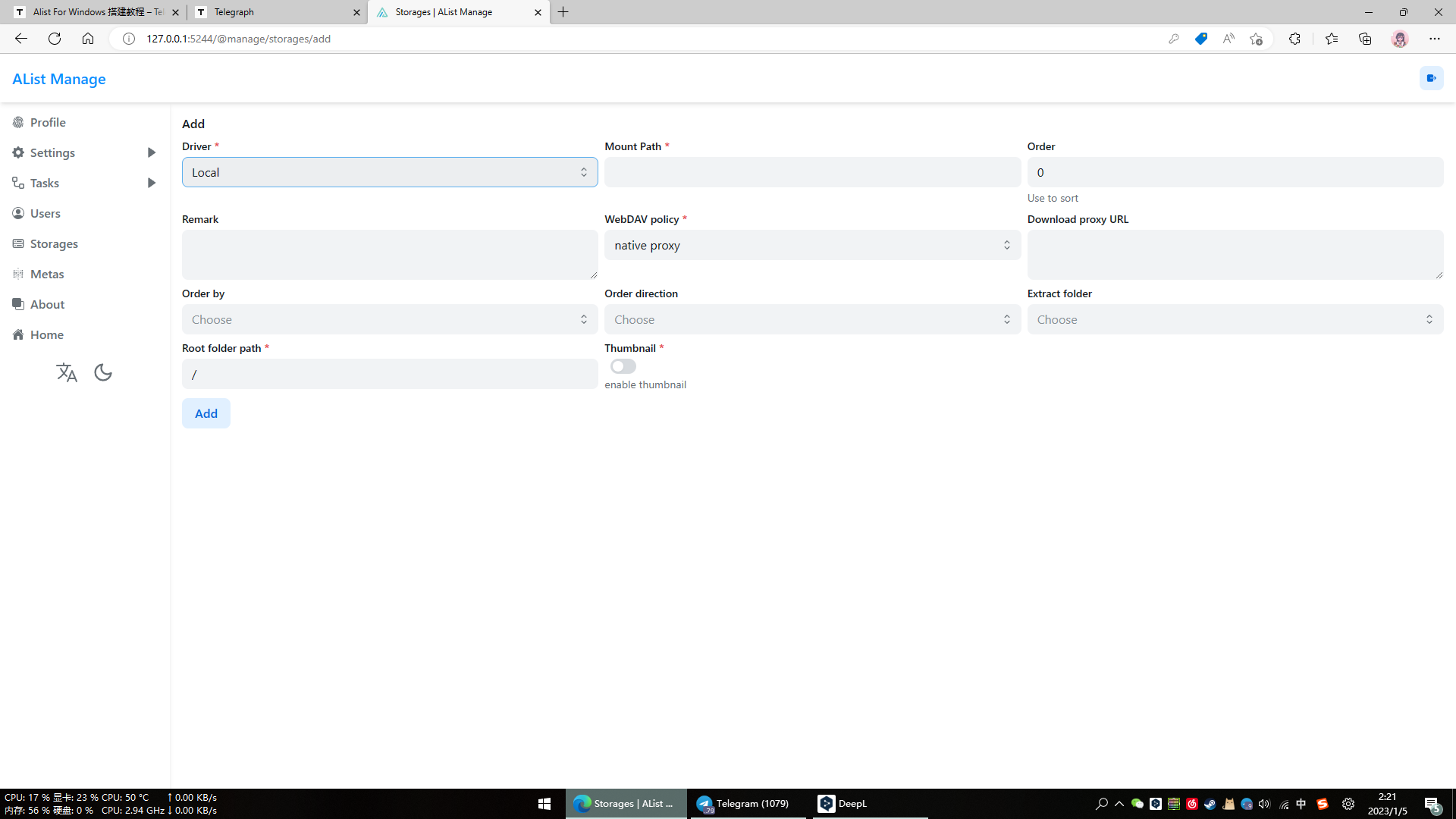
Task: Click the AList Manage title link
Action: [58, 79]
